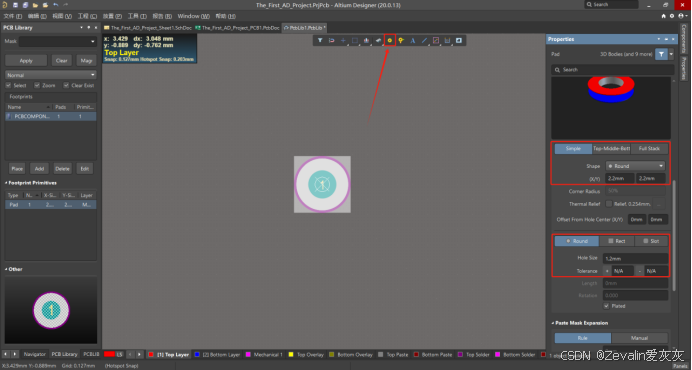Click the Save All documents icon
The width and height of the screenshot is (692, 370).
[25, 5]
